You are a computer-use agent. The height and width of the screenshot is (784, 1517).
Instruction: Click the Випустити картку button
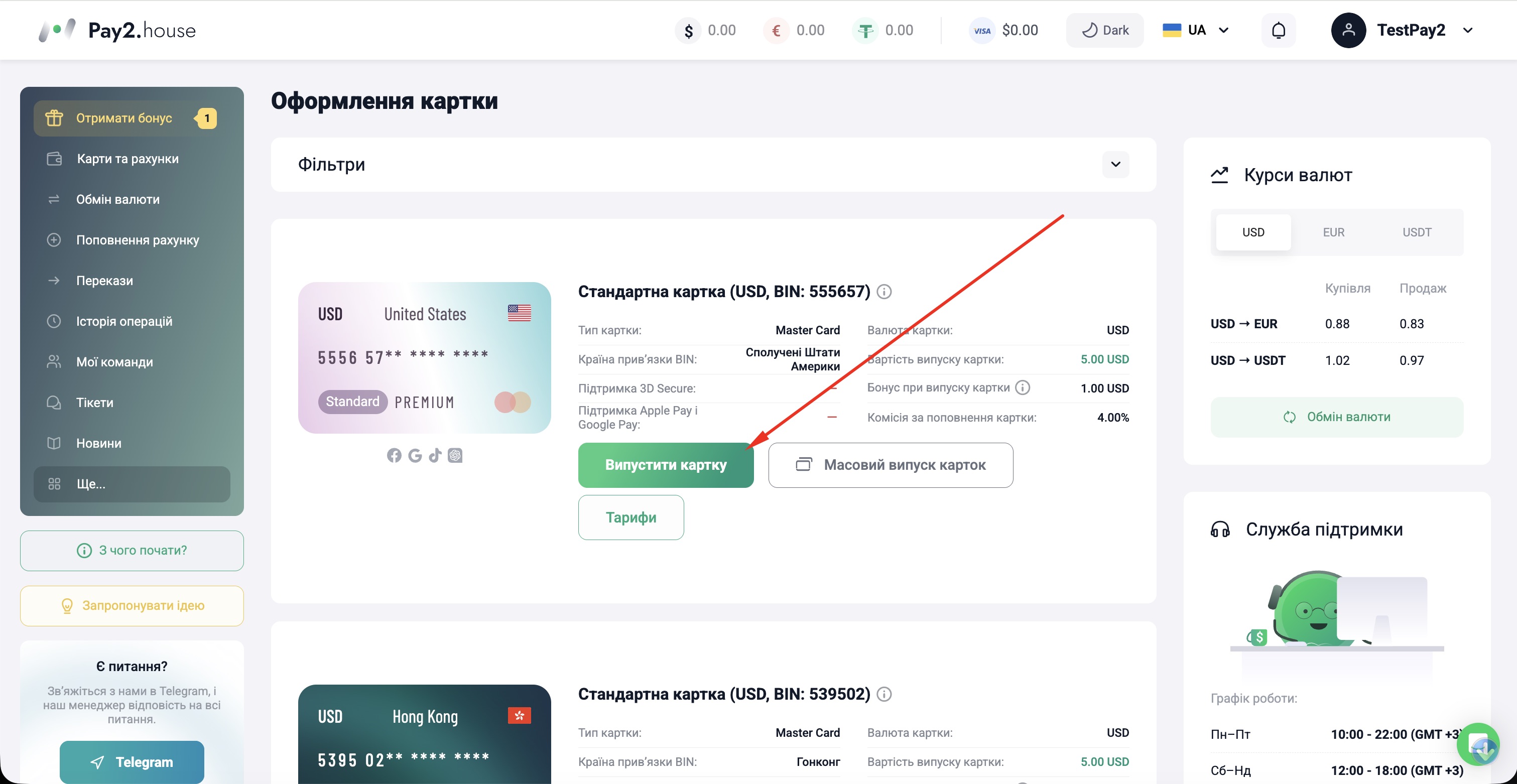pos(666,465)
